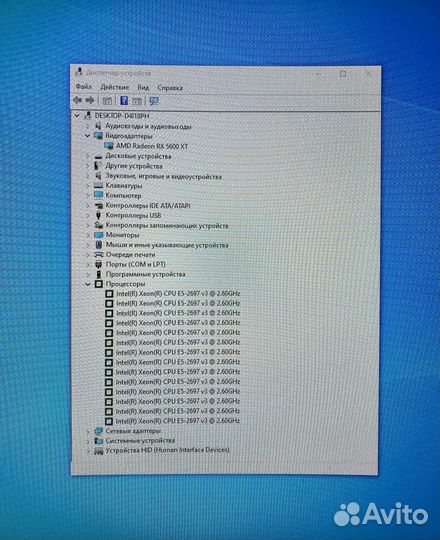Image resolution: width=440 pixels, height=540 pixels.
Task: Click the Видеоадаптеры display adapter icon
Action: (98, 136)
